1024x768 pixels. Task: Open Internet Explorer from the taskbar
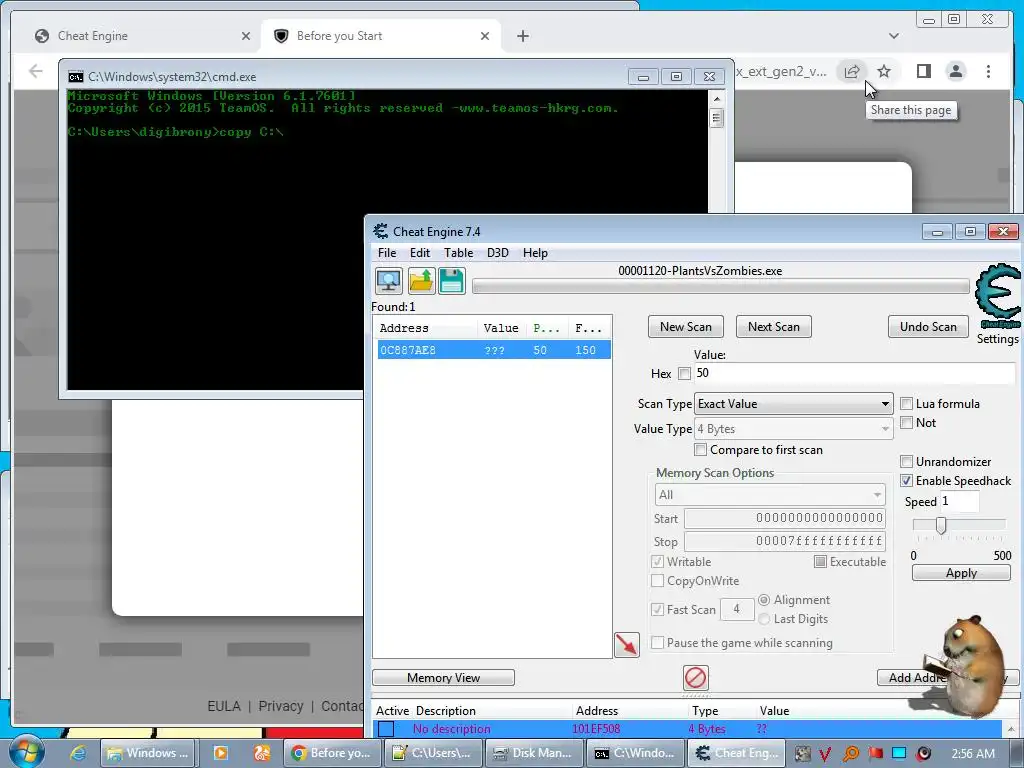click(78, 753)
